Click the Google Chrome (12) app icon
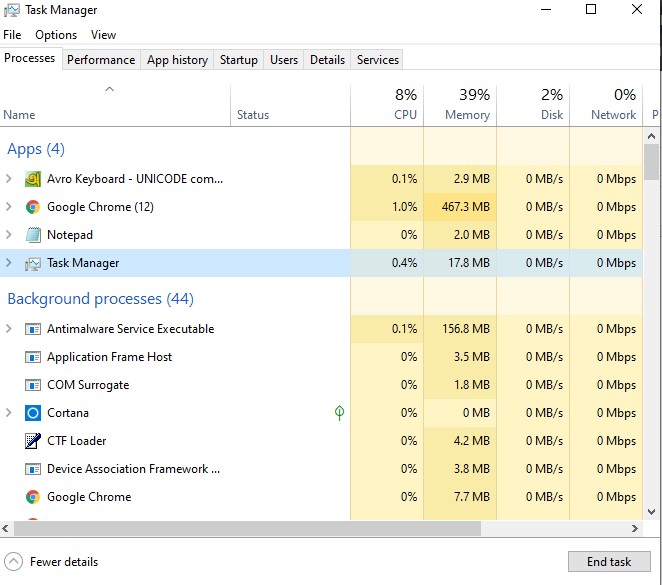Viewport: 662px width, 585px height. pyautogui.click(x=33, y=207)
